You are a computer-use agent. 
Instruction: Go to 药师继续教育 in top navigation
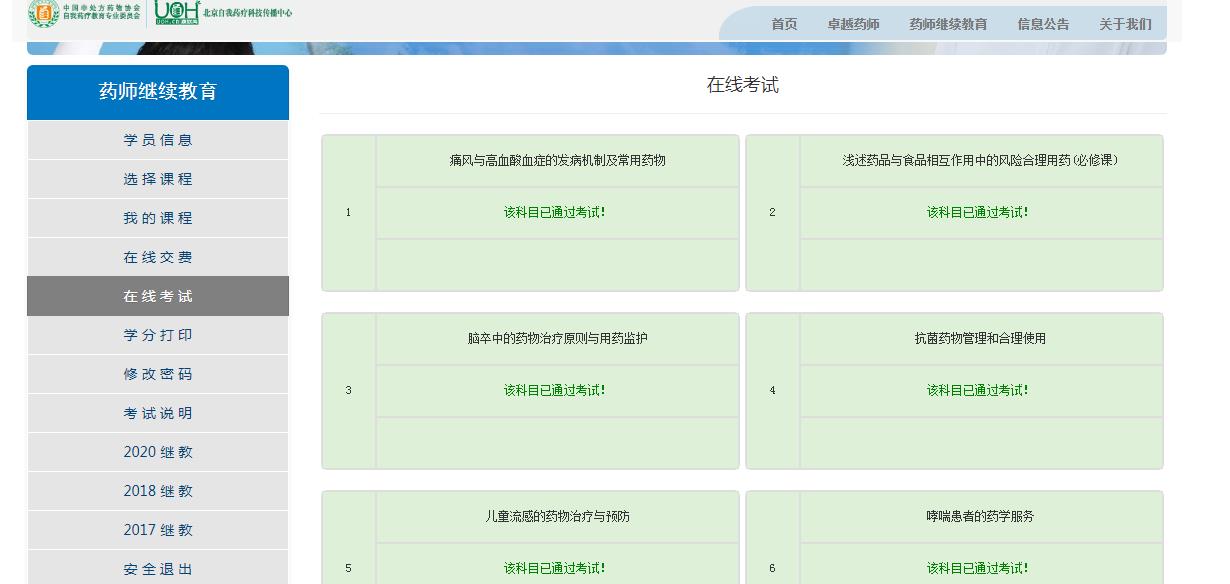click(948, 24)
